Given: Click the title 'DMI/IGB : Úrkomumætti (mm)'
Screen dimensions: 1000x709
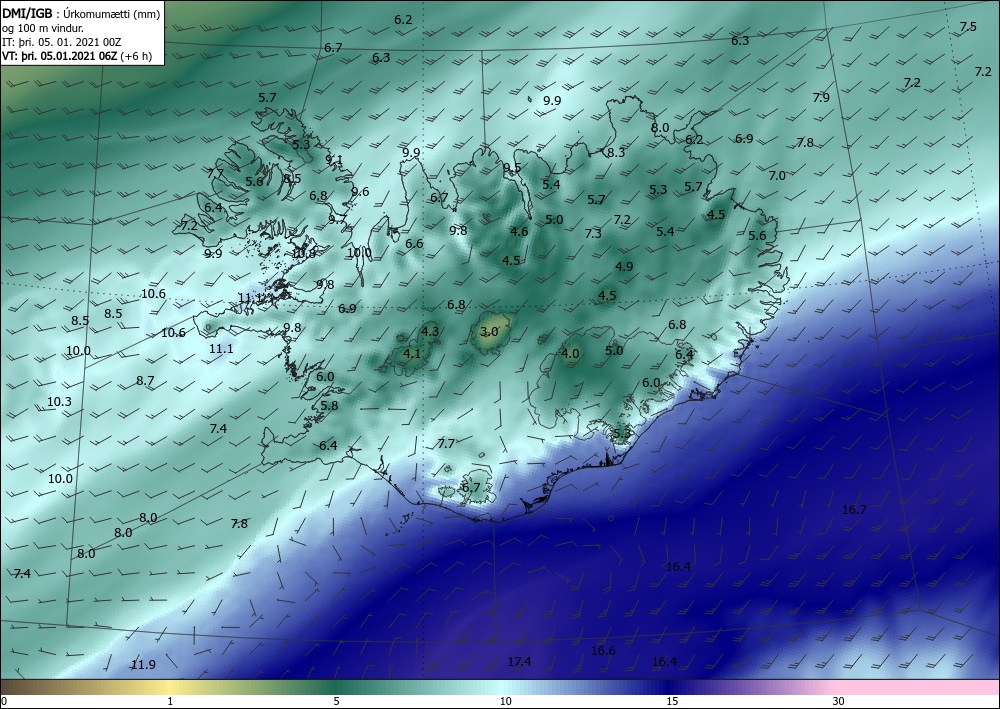Looking at the screenshot, I should pos(82,14).
